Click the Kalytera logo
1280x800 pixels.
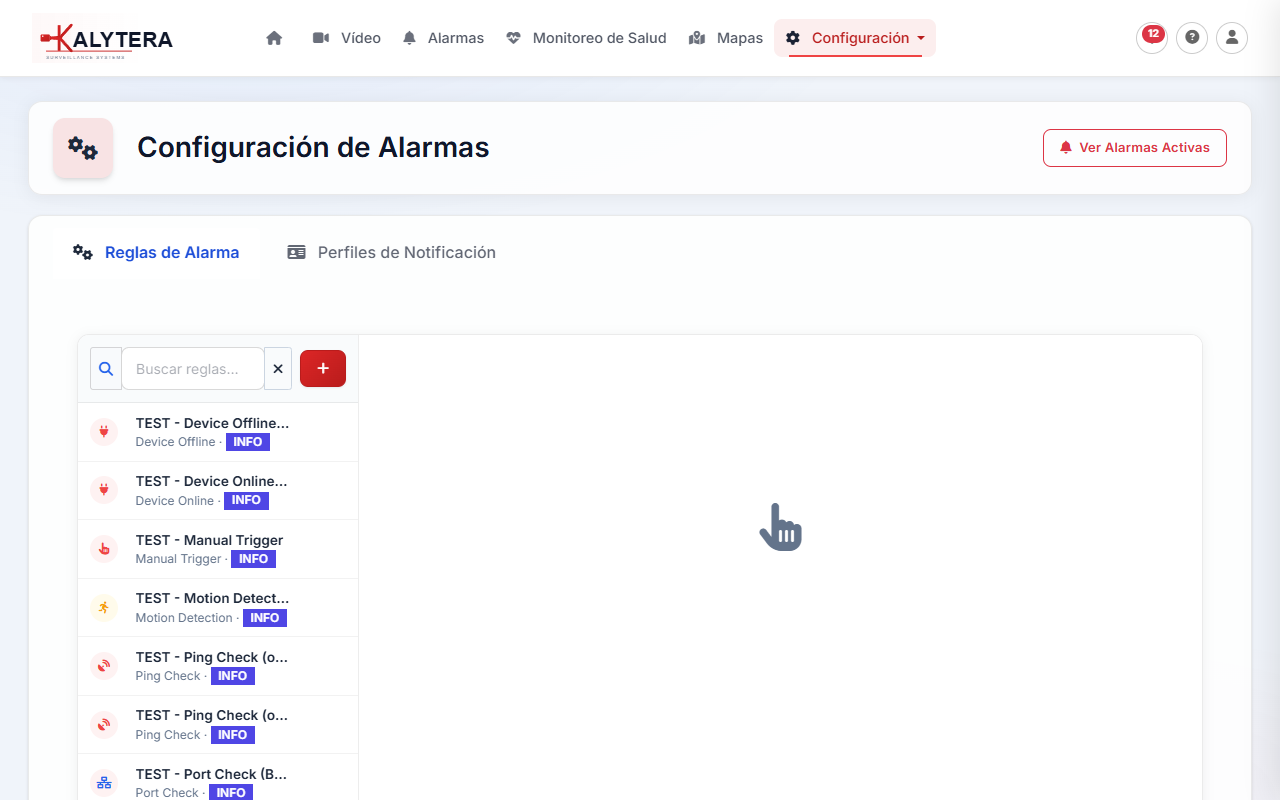pyautogui.click(x=104, y=39)
